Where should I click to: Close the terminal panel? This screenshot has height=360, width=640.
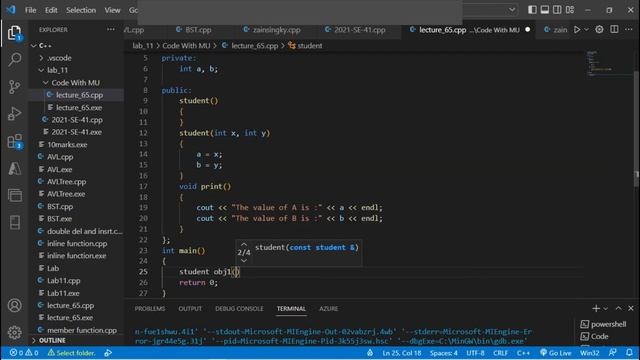[x=631, y=309]
